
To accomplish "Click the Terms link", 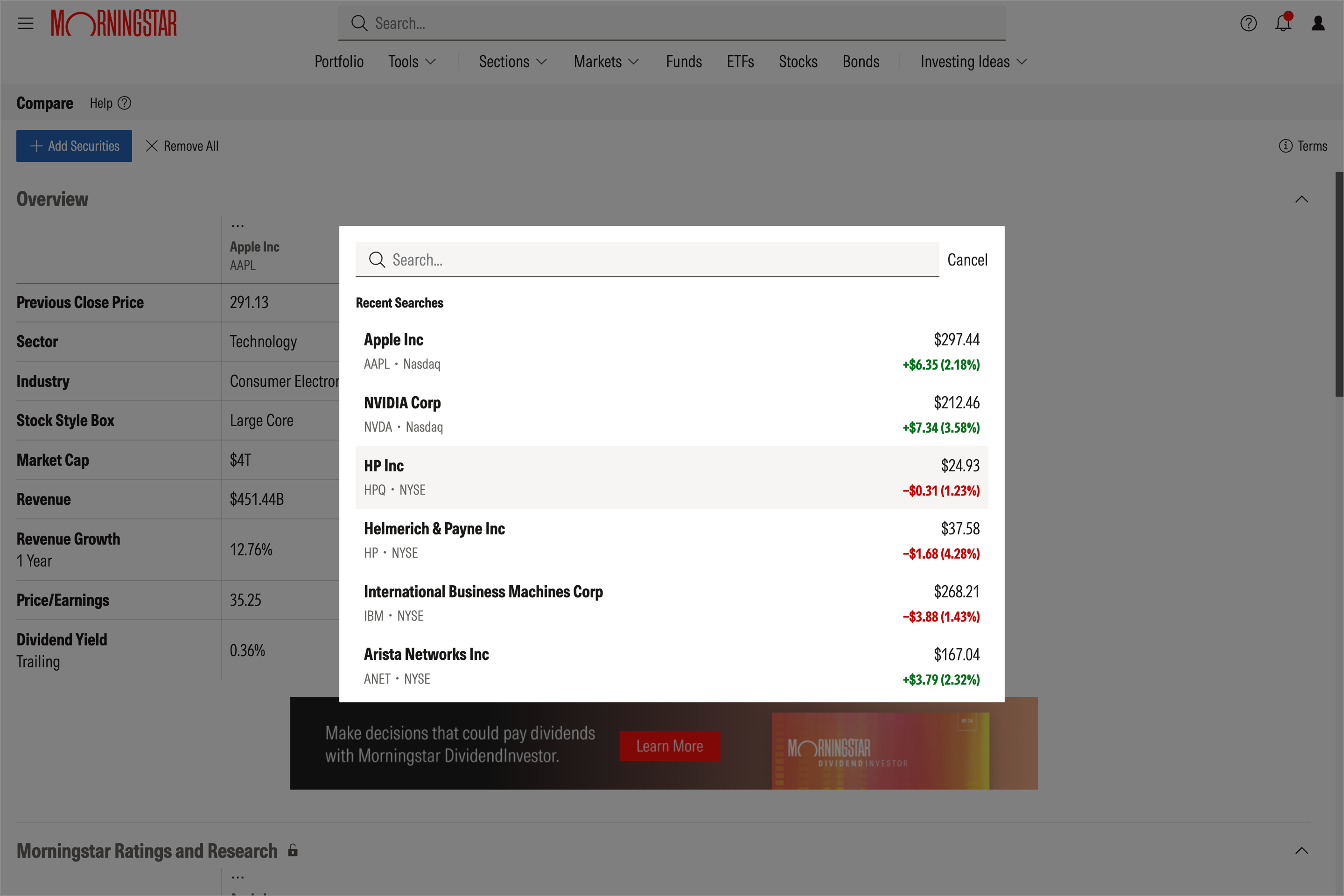I will [1312, 146].
